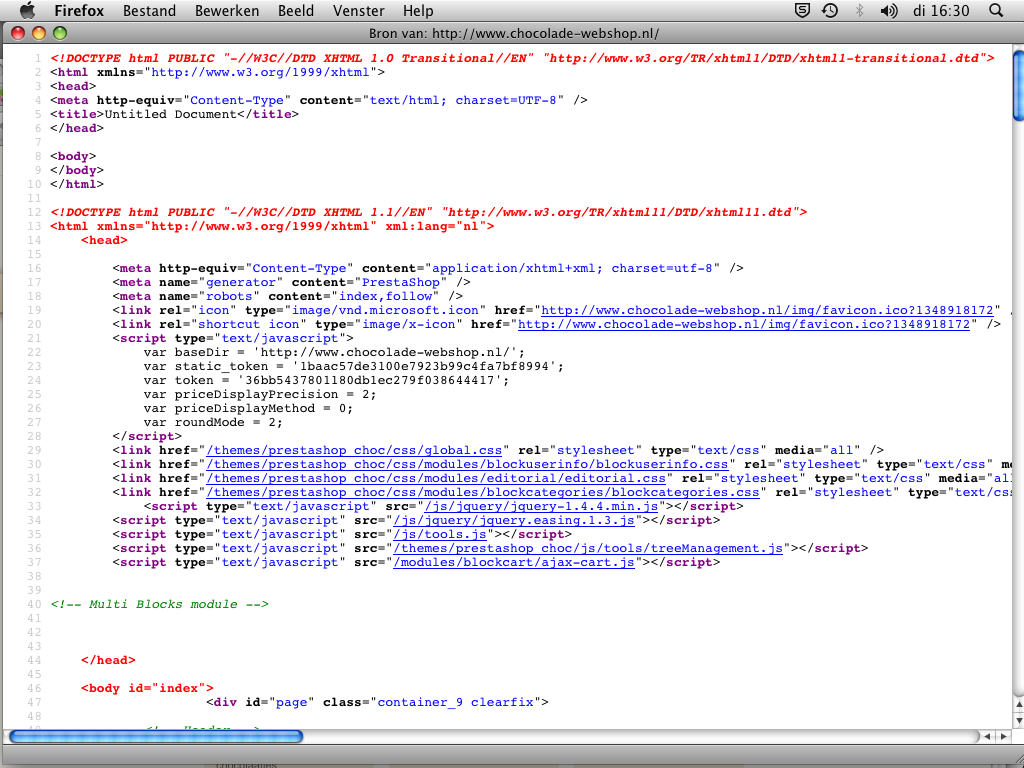
Task: Open the volume control in menu bar
Action: [889, 10]
